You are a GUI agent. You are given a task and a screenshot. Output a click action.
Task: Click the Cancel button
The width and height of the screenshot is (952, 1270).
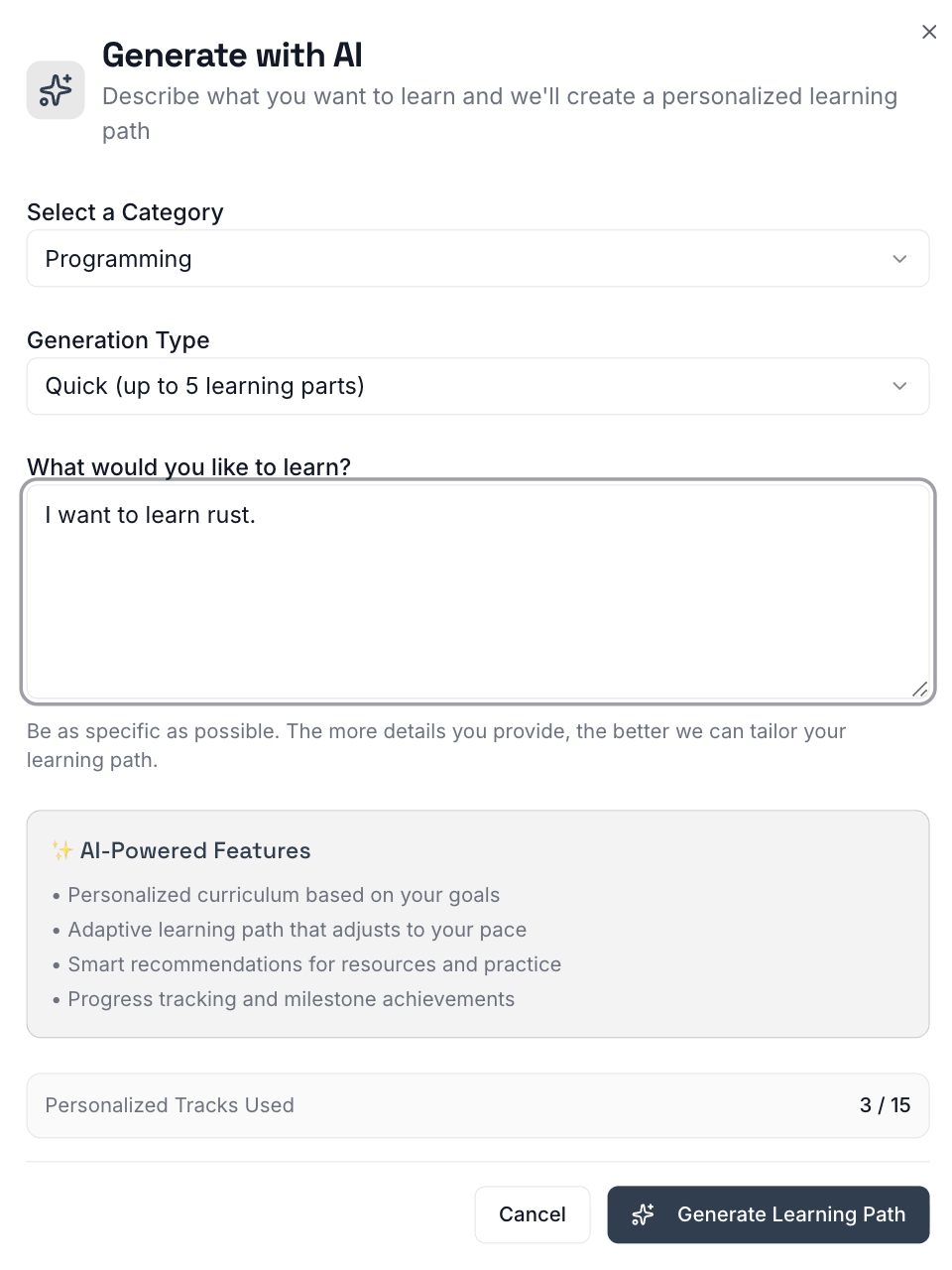pyautogui.click(x=533, y=1214)
